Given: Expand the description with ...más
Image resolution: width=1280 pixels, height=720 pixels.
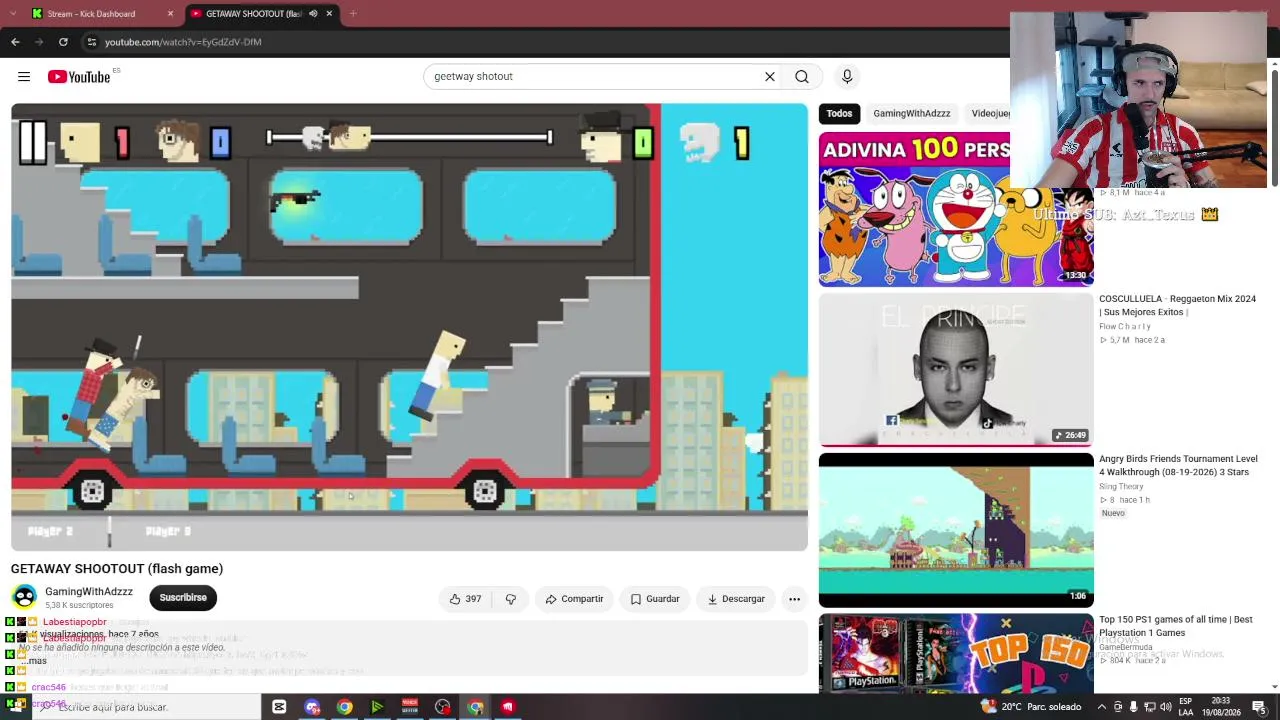Looking at the screenshot, I should [33, 661].
